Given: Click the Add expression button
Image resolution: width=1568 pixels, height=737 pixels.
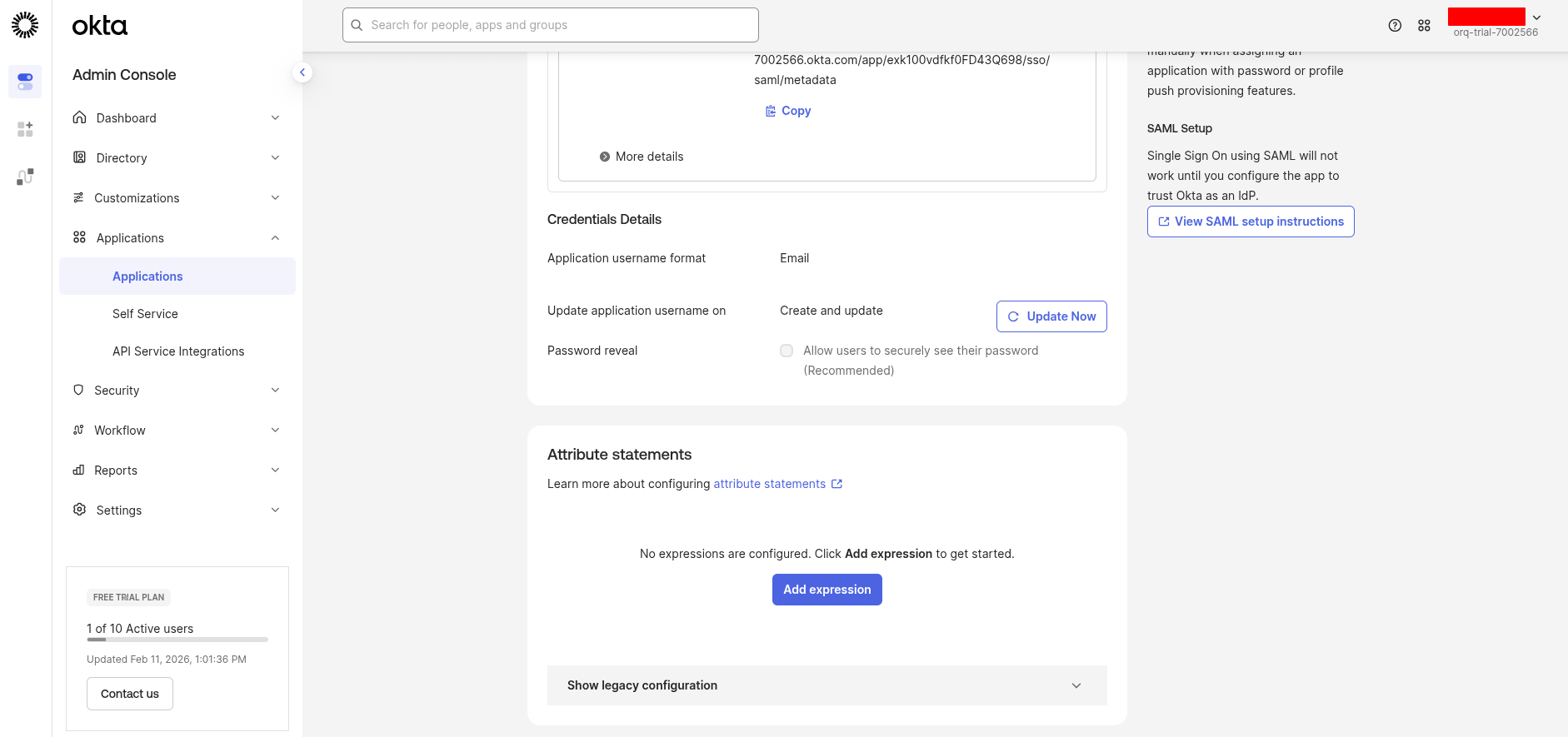Looking at the screenshot, I should [826, 590].
